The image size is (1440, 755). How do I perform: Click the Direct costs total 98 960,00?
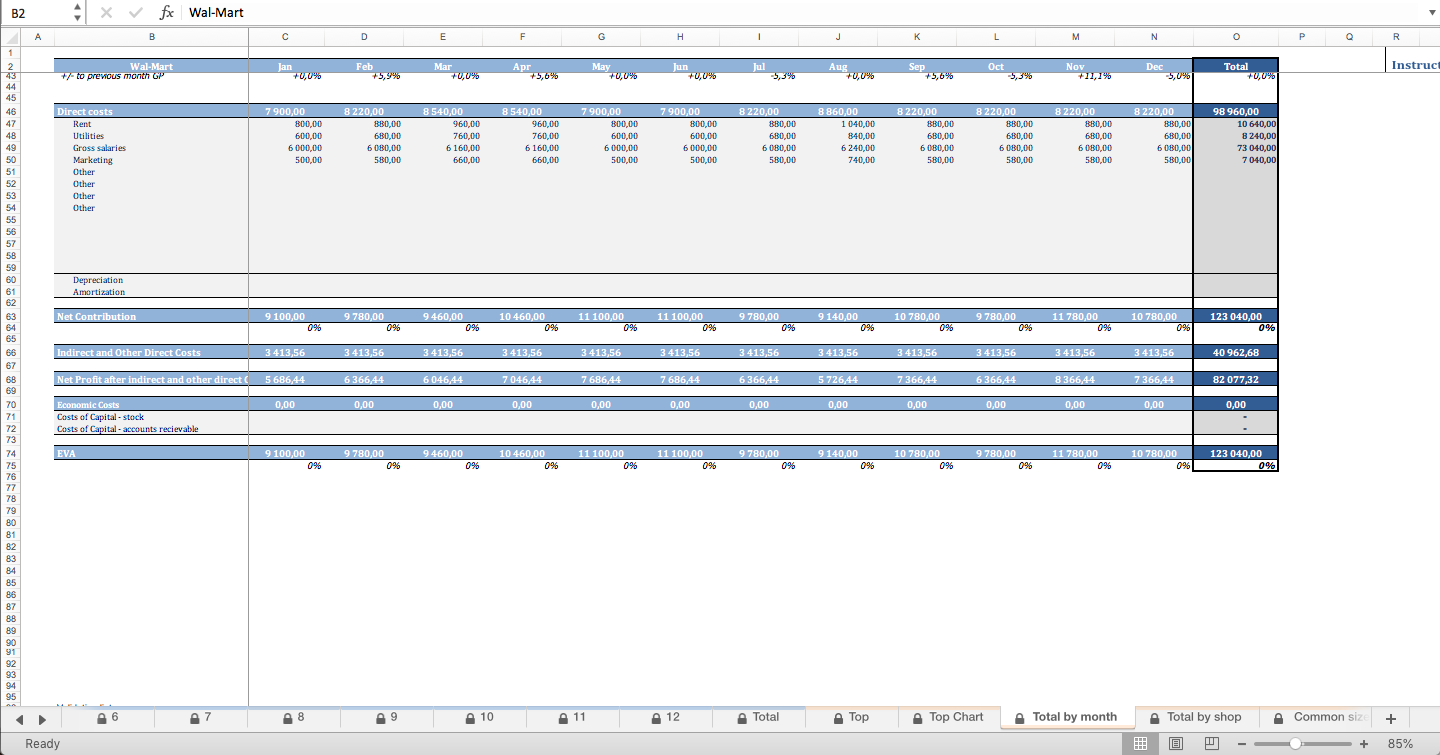(1236, 112)
